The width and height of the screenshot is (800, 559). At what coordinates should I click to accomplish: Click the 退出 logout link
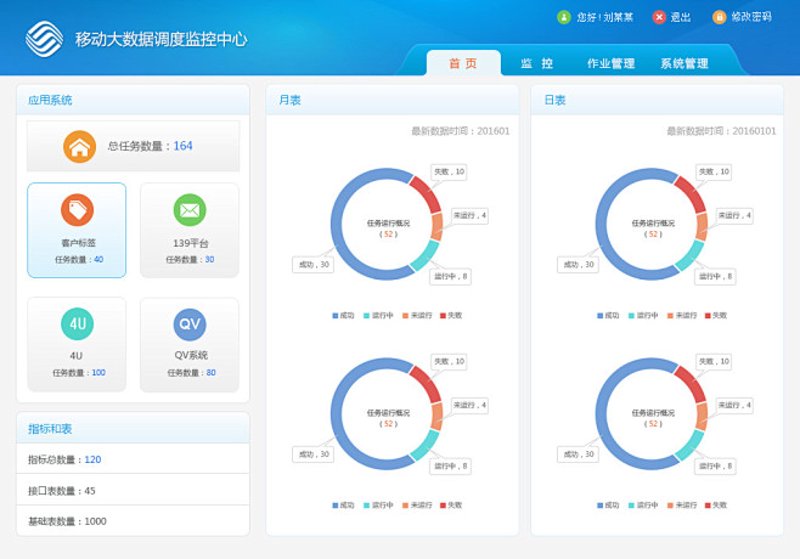click(x=680, y=17)
